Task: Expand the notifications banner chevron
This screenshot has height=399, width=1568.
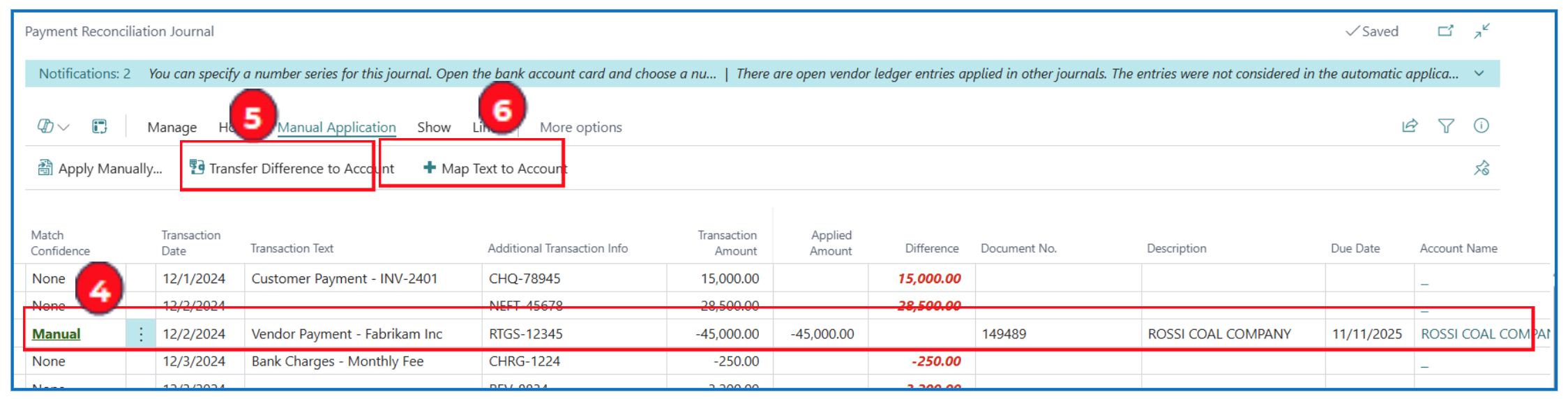Action: click(1479, 73)
